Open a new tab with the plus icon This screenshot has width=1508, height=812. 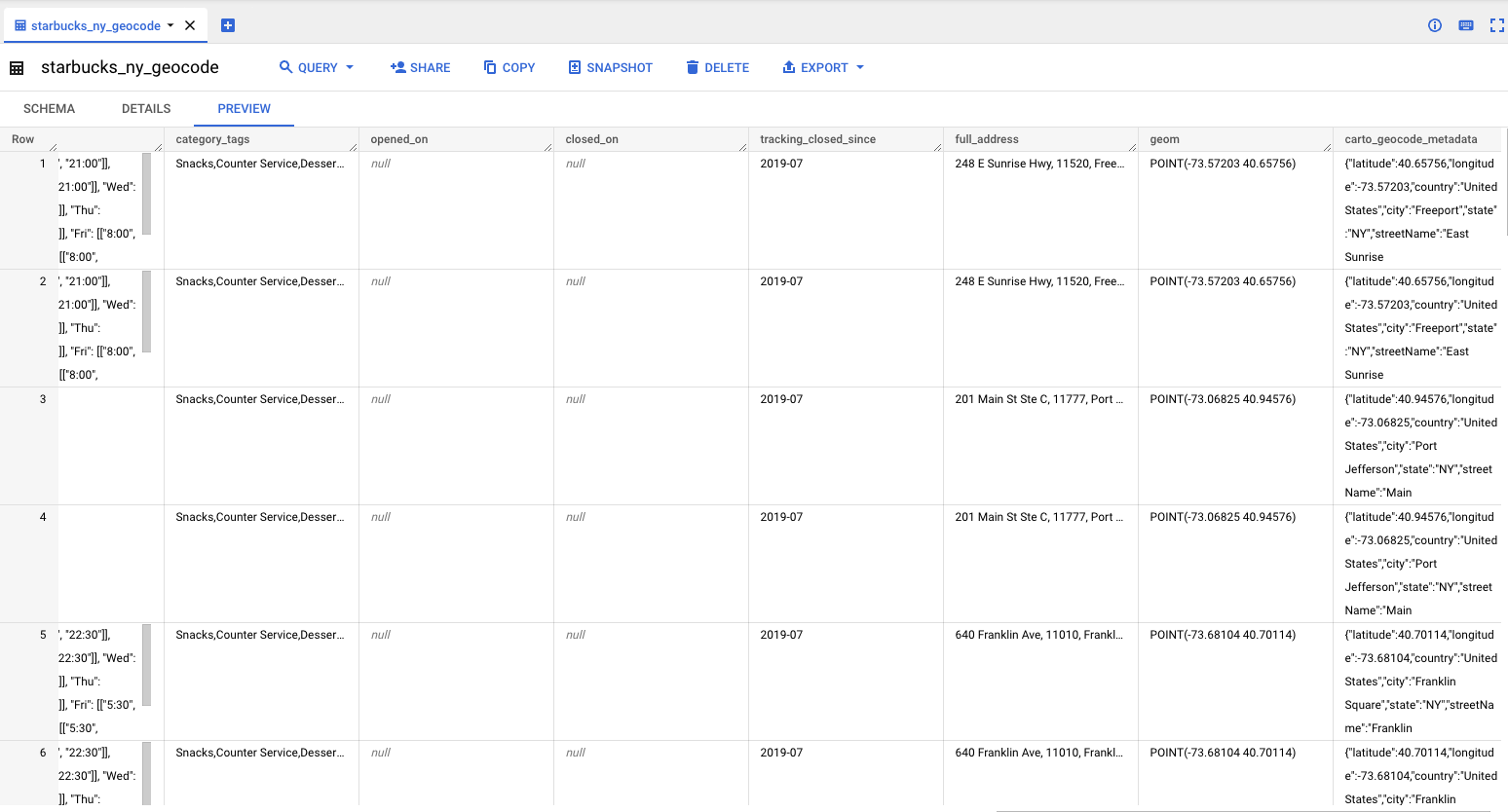228,25
